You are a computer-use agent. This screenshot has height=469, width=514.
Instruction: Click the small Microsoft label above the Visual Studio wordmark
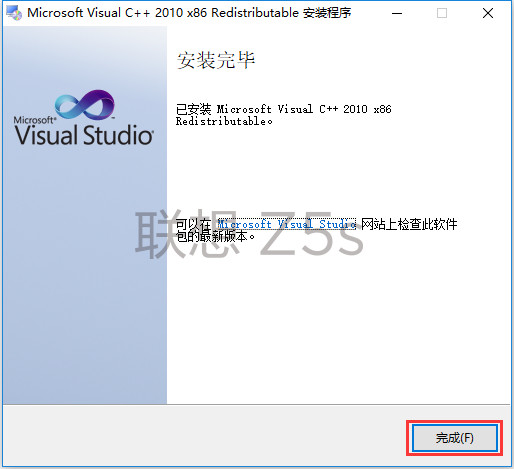(x=34, y=119)
